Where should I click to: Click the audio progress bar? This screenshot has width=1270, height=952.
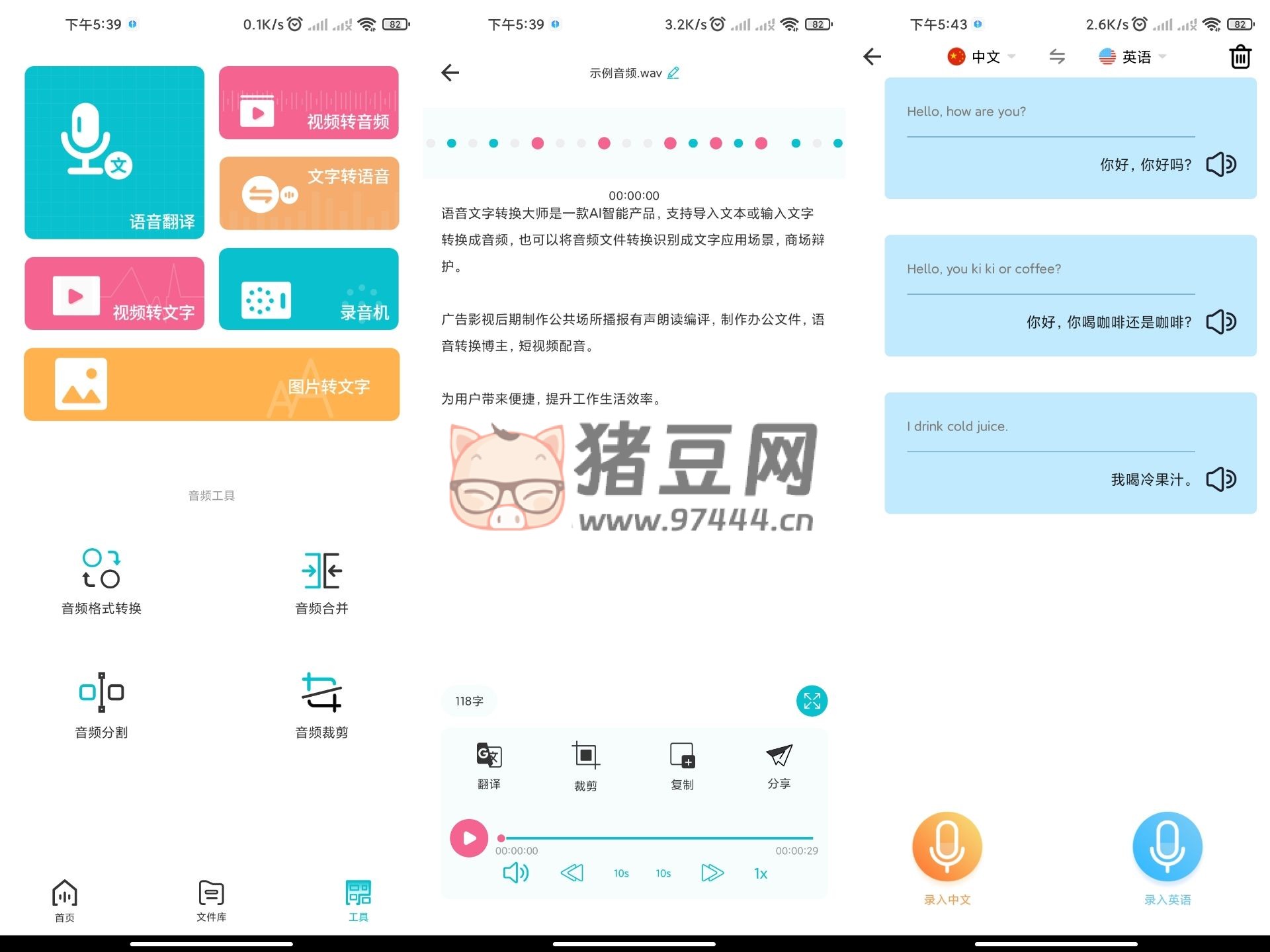tap(658, 838)
